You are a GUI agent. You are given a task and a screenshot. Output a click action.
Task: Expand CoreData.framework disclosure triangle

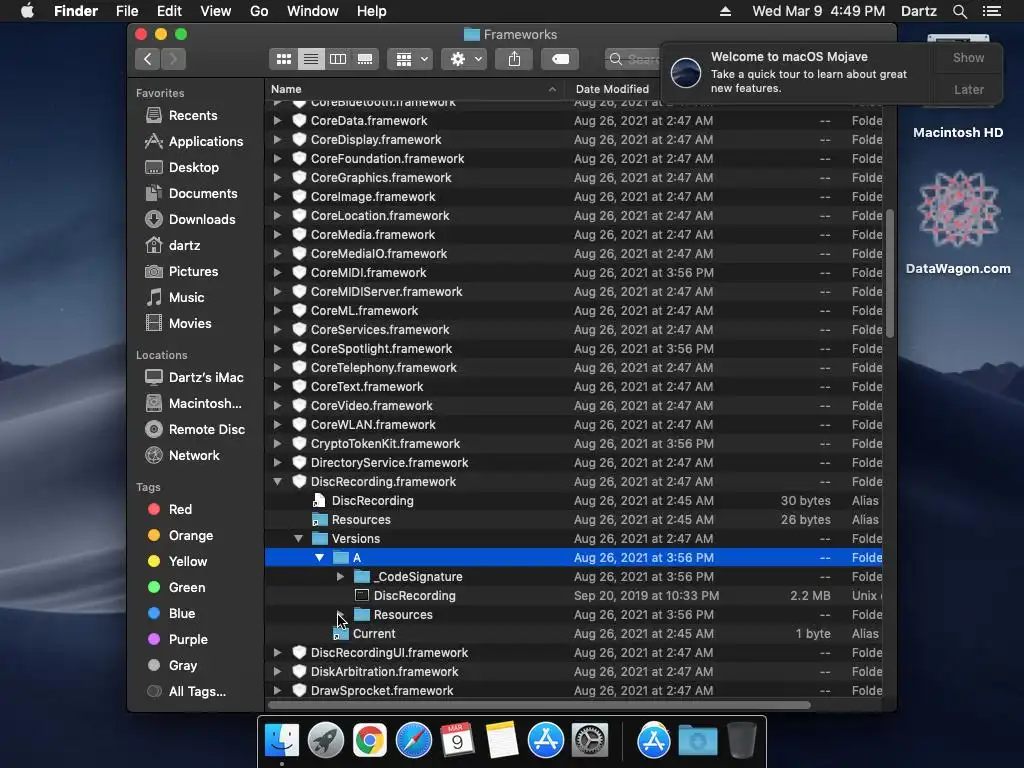click(x=278, y=121)
